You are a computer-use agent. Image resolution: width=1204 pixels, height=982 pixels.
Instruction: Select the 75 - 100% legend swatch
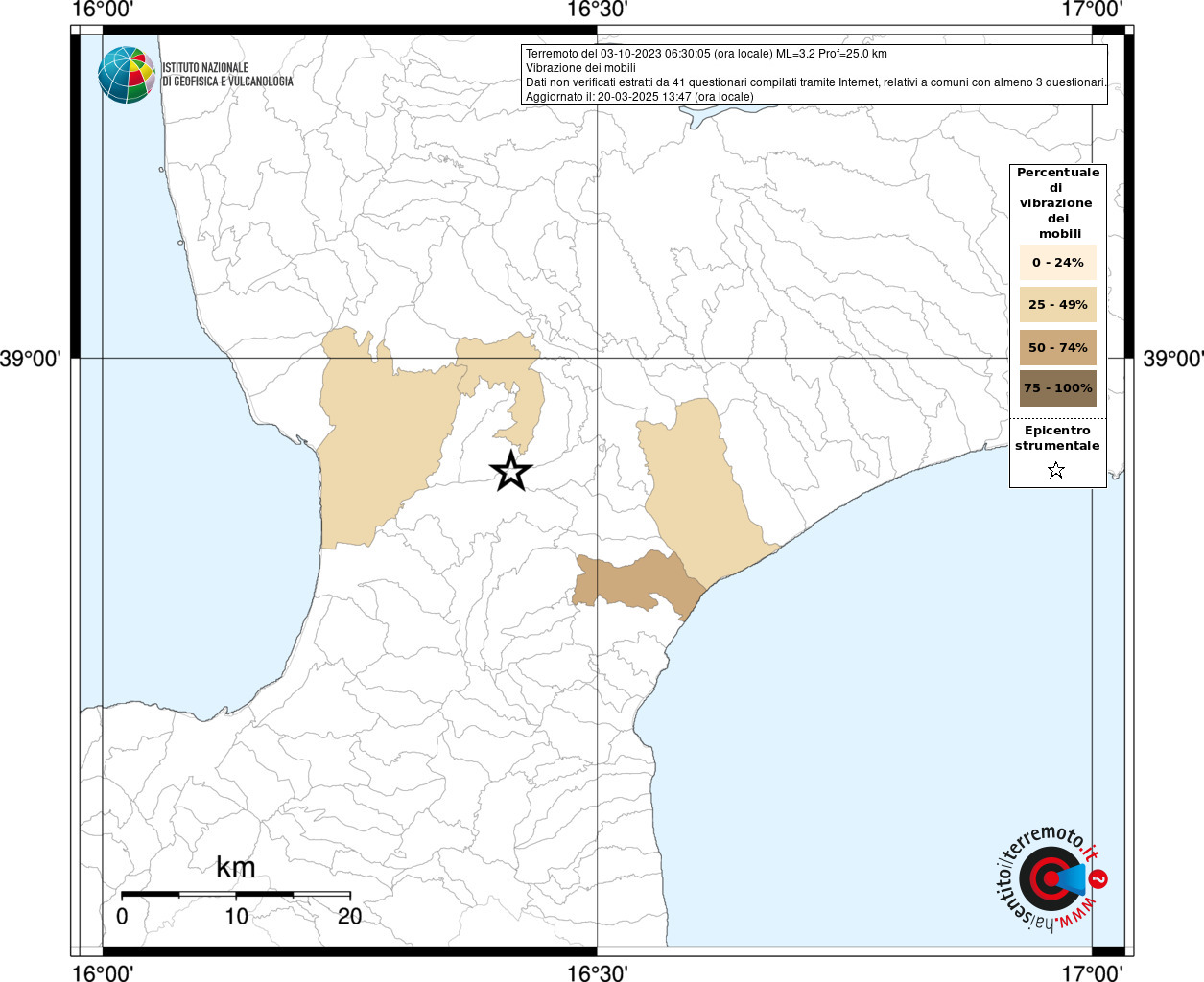[1057, 388]
